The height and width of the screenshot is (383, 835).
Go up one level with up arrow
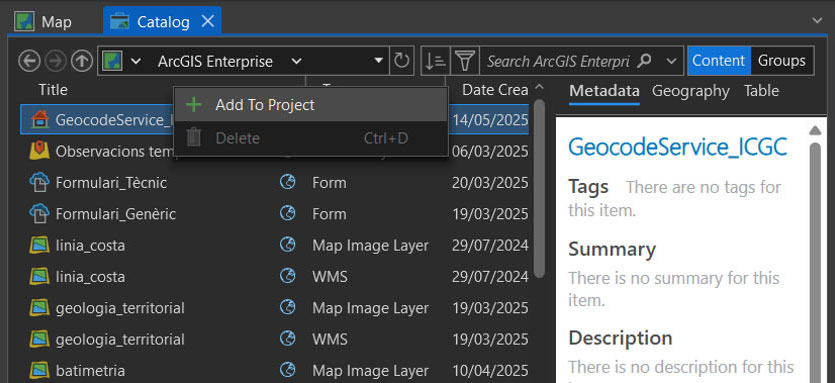tap(81, 61)
